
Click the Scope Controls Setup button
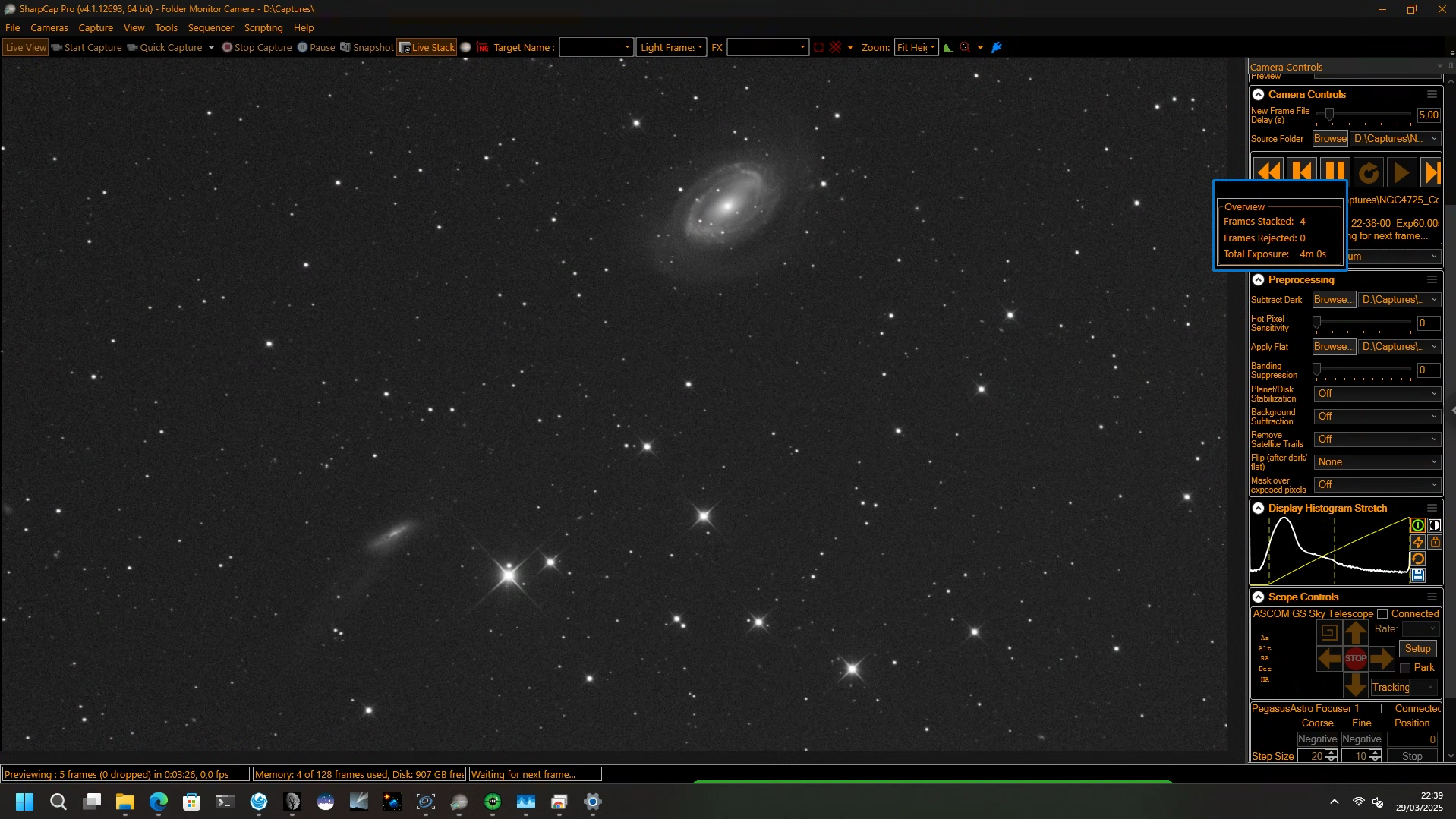pos(1417,649)
